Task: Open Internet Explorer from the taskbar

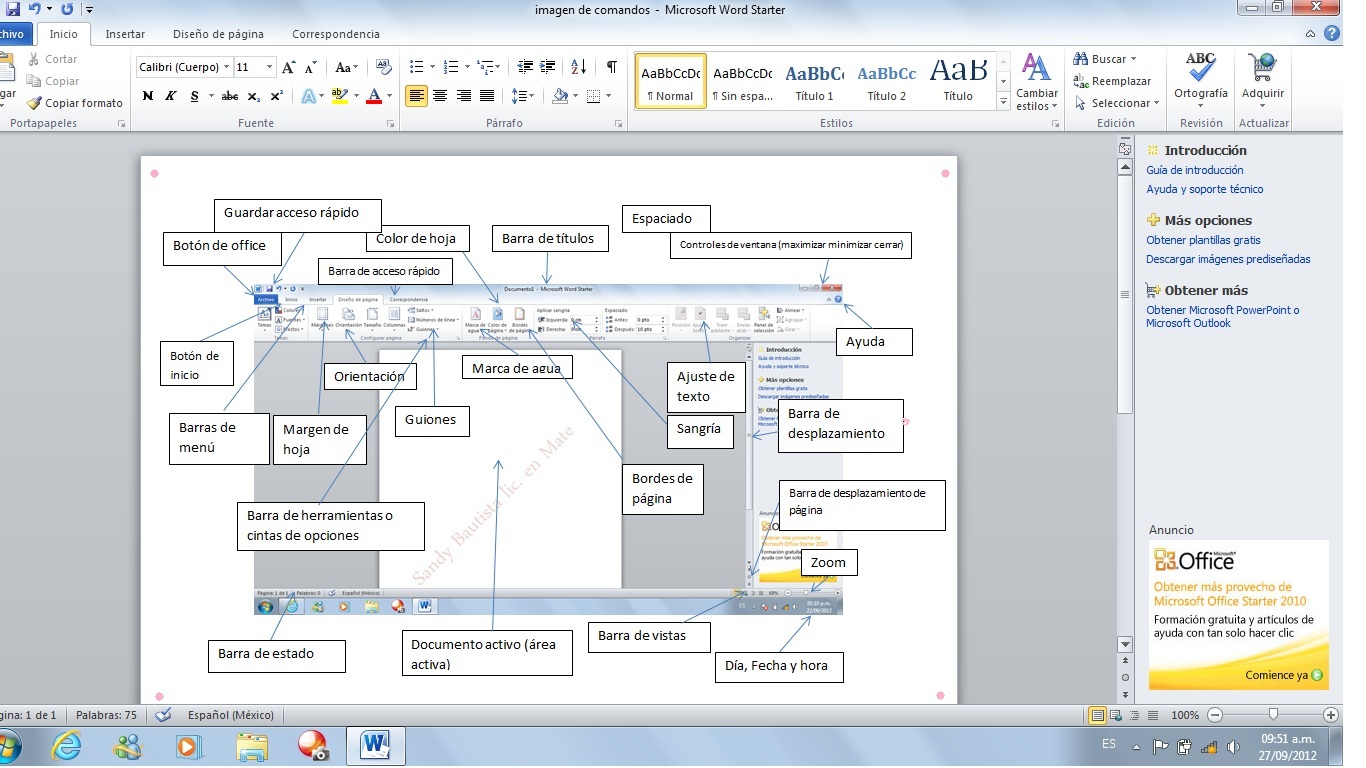Action: point(67,746)
